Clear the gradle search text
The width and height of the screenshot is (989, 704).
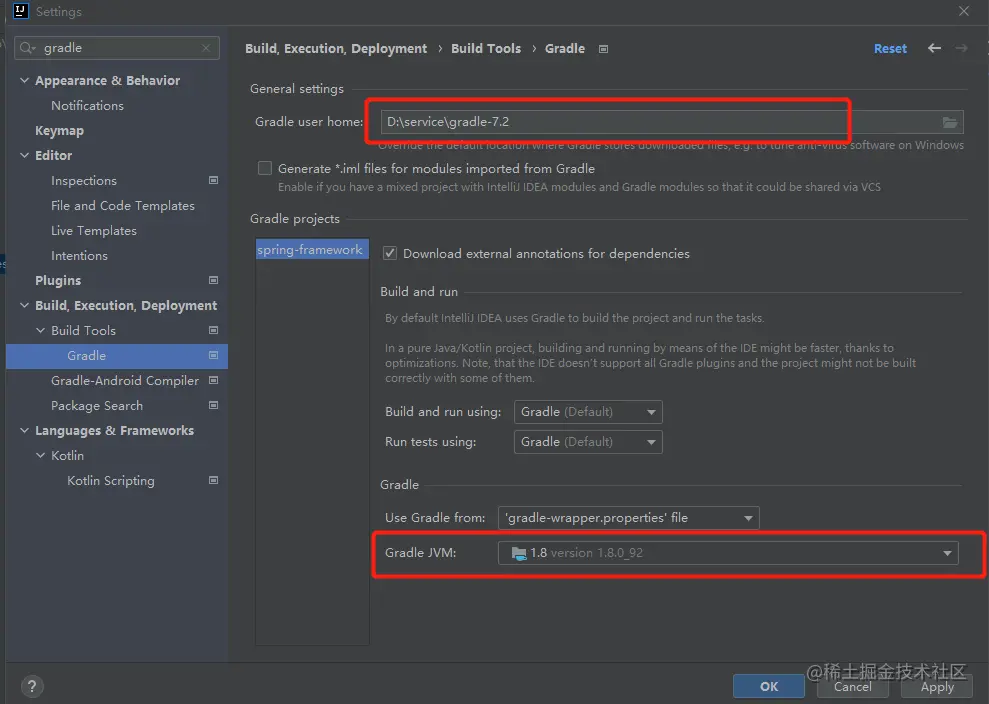click(206, 48)
